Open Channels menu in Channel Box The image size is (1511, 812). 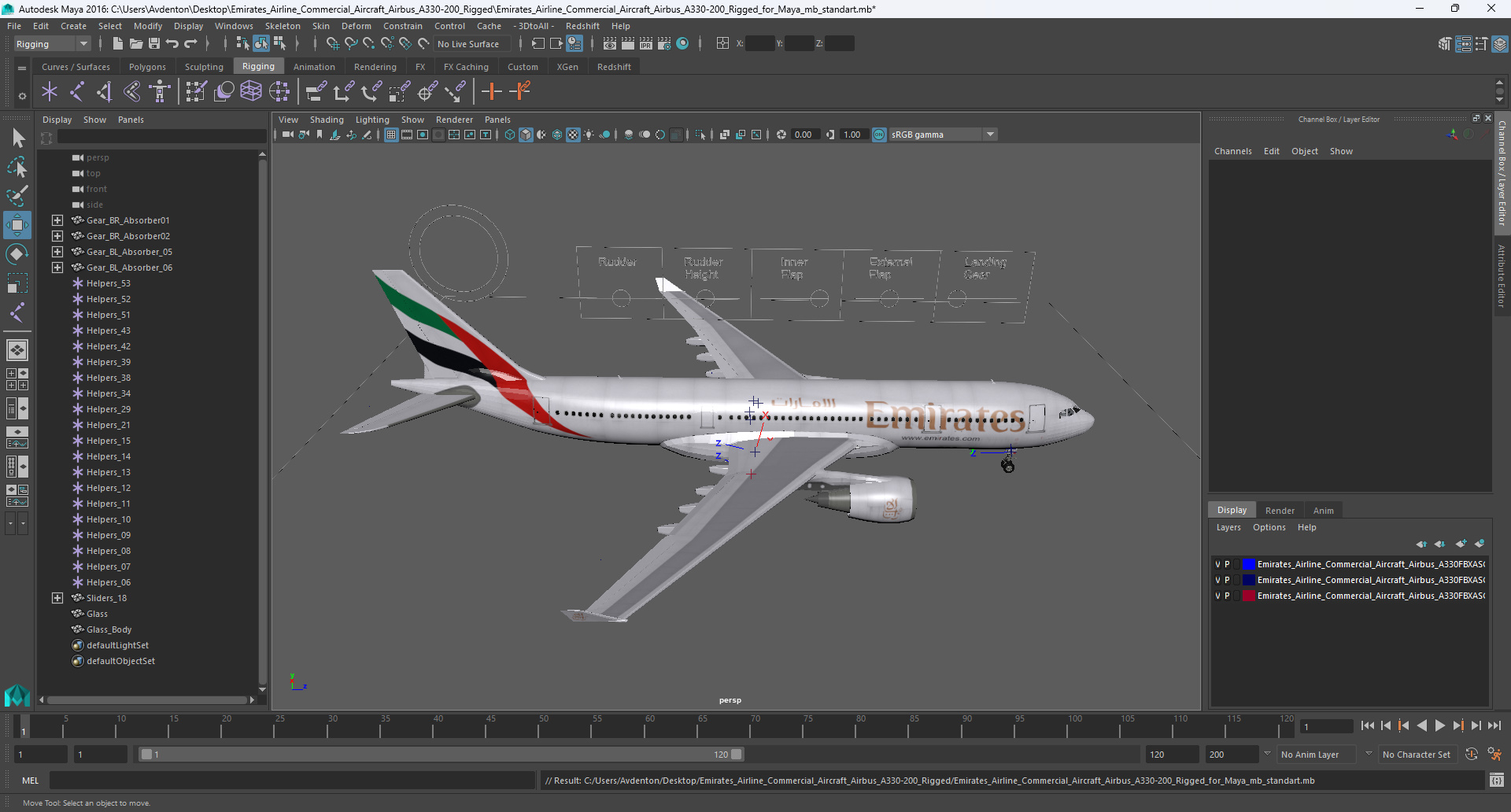tap(1232, 151)
